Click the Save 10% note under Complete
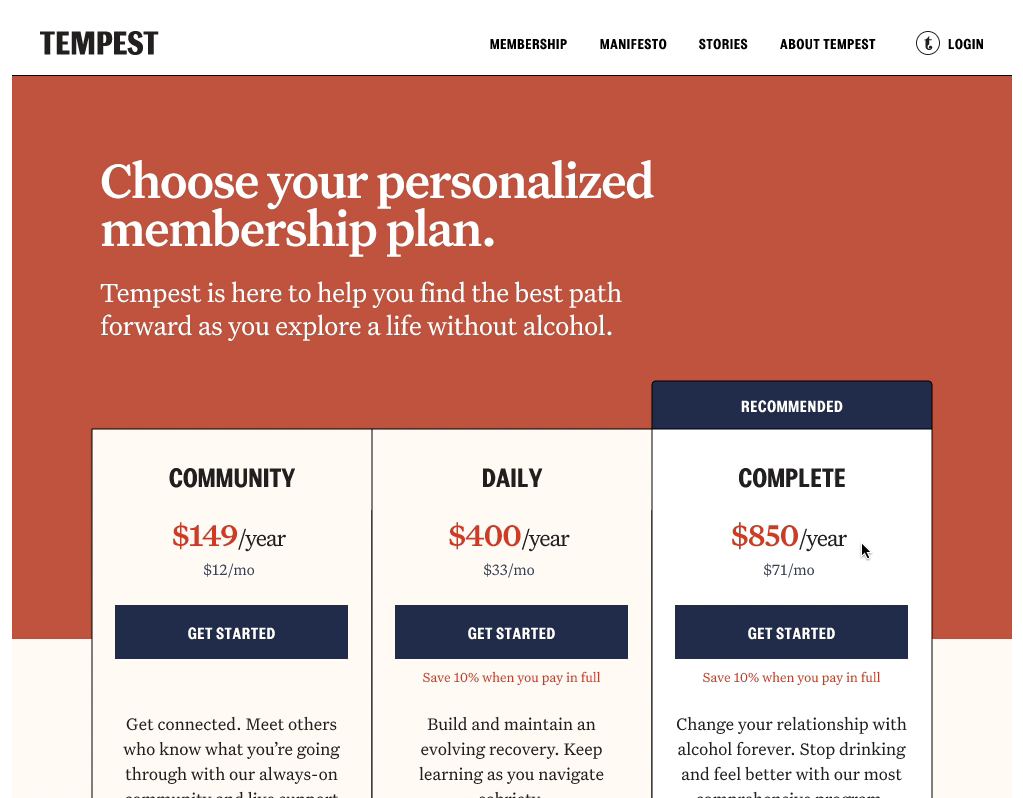The image size is (1023, 798). click(x=791, y=678)
